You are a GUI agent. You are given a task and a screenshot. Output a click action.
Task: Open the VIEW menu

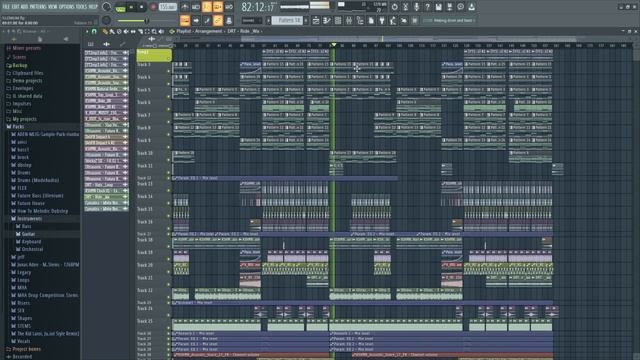[x=53, y=7]
